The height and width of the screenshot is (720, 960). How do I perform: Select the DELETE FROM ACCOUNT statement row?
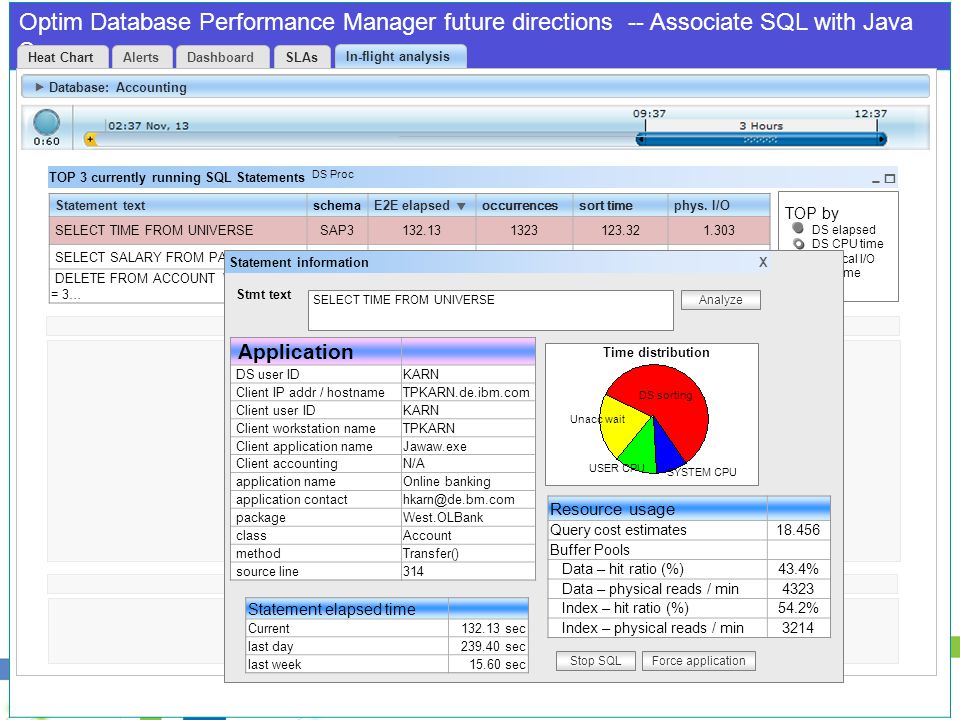(x=137, y=286)
